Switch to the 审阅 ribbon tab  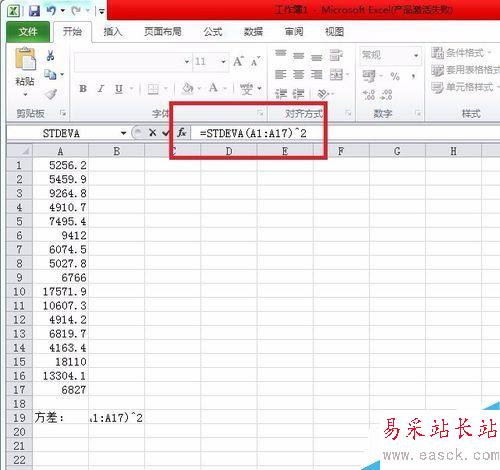click(294, 32)
